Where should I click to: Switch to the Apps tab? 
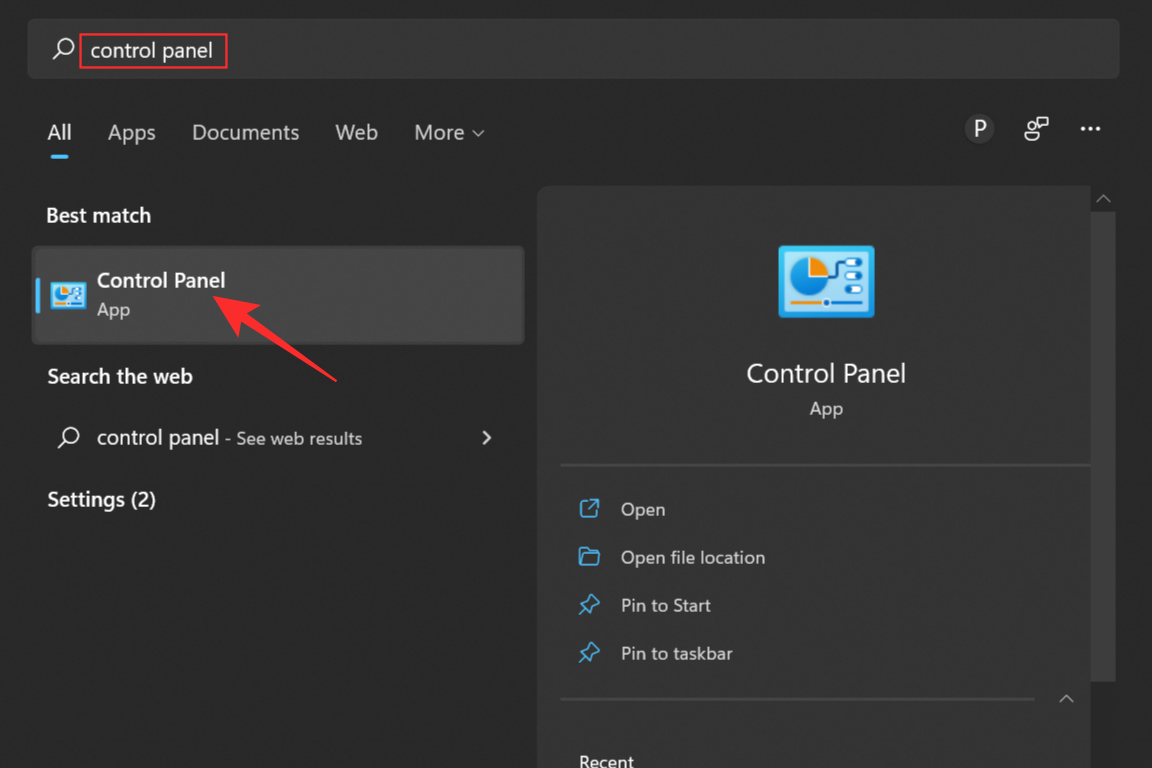tap(131, 132)
